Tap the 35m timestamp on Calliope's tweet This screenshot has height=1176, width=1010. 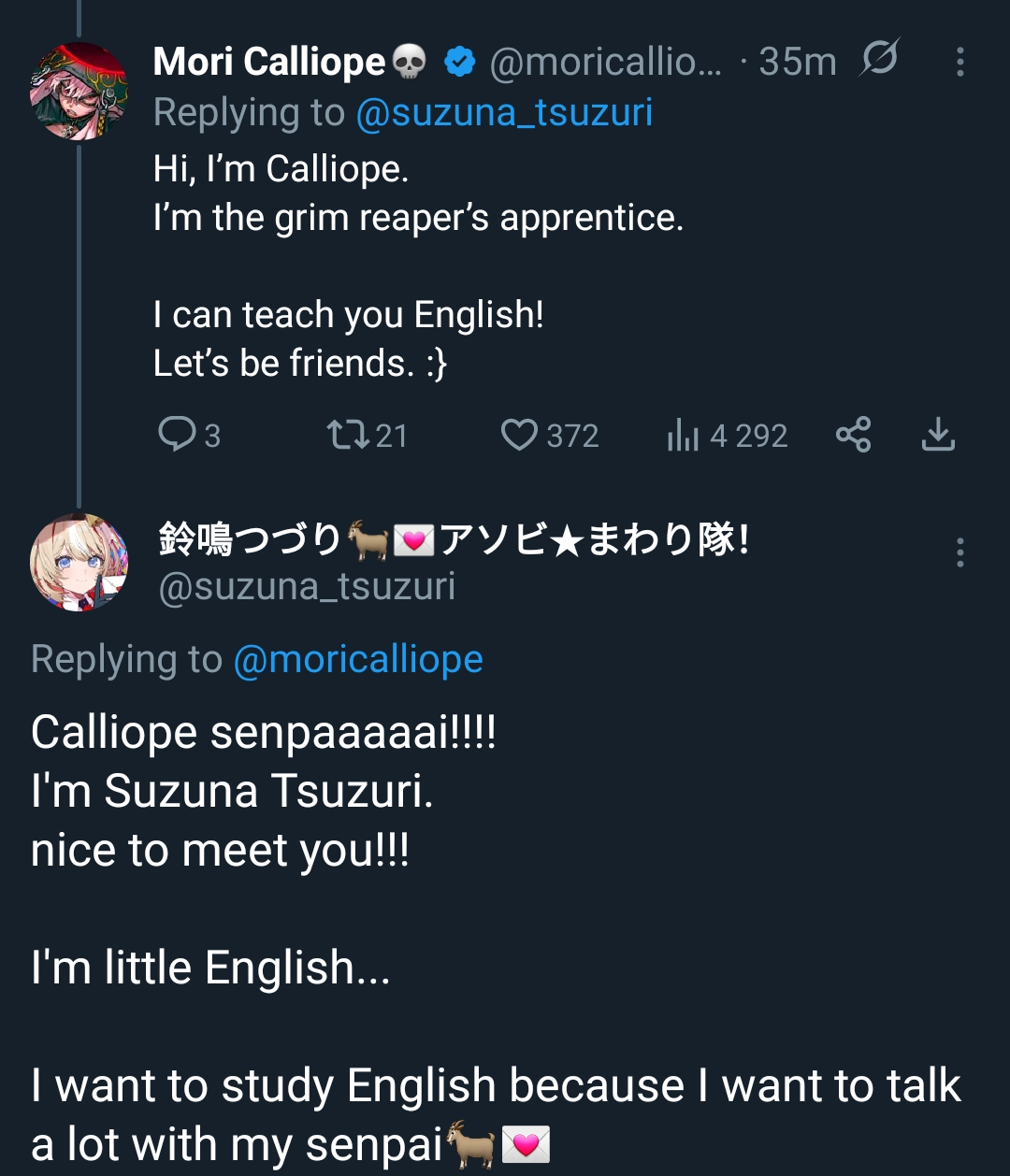point(798,62)
